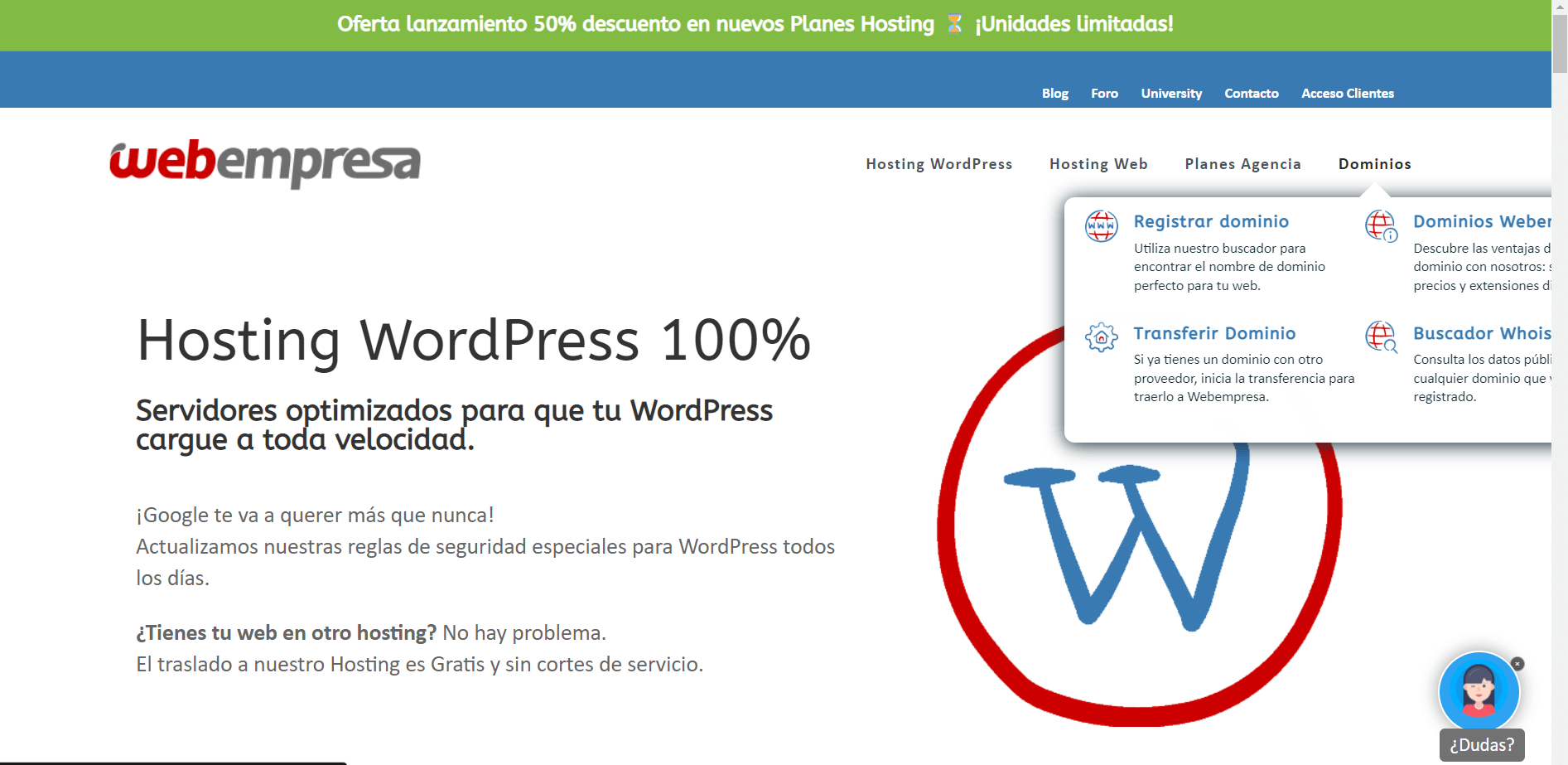The height and width of the screenshot is (765, 1568).
Task: Click text "¡Google te va a querer más que nunca!"
Action: point(315,516)
